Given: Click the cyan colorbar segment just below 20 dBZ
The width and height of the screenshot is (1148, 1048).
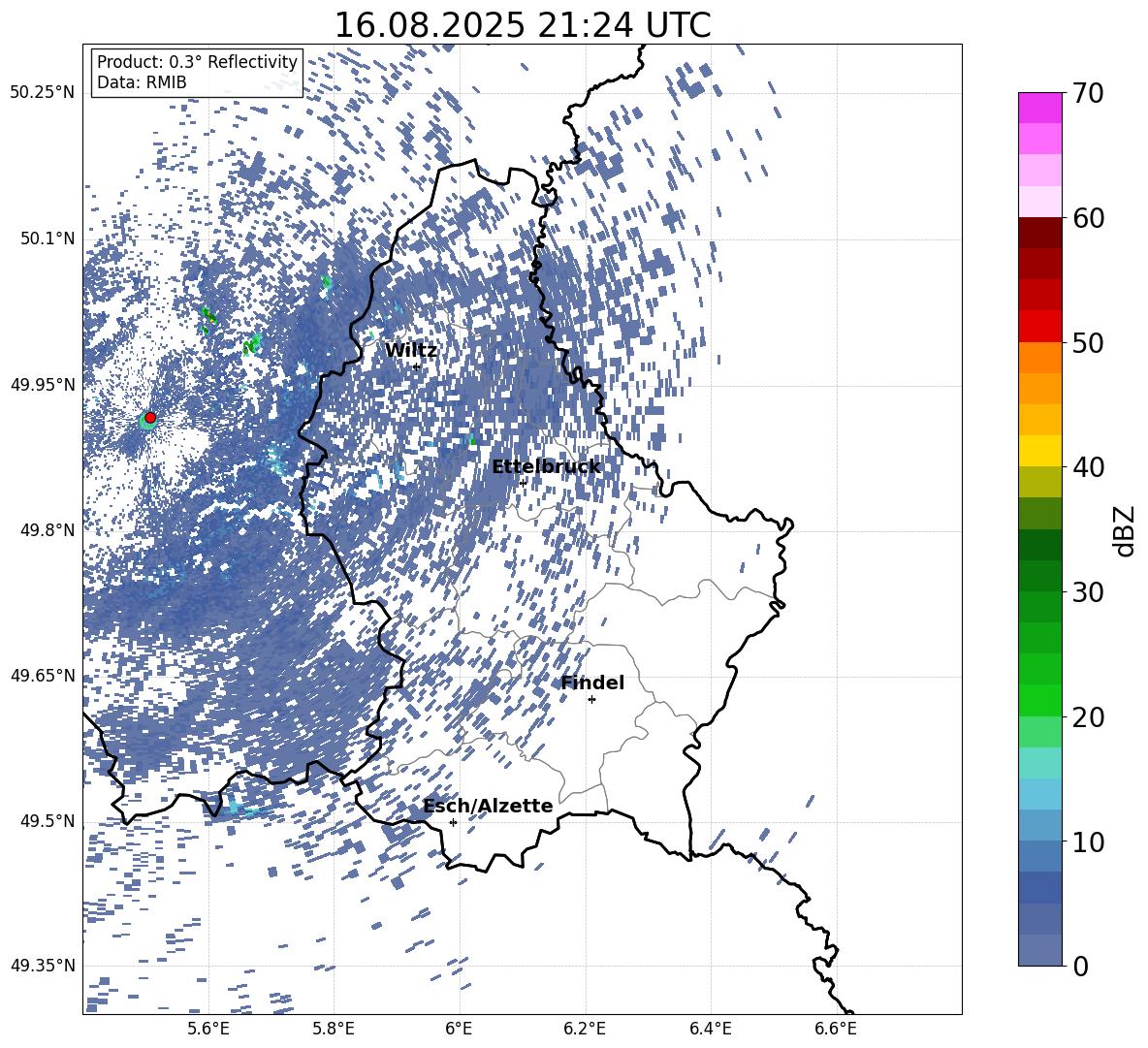Looking at the screenshot, I should pos(1039,763).
